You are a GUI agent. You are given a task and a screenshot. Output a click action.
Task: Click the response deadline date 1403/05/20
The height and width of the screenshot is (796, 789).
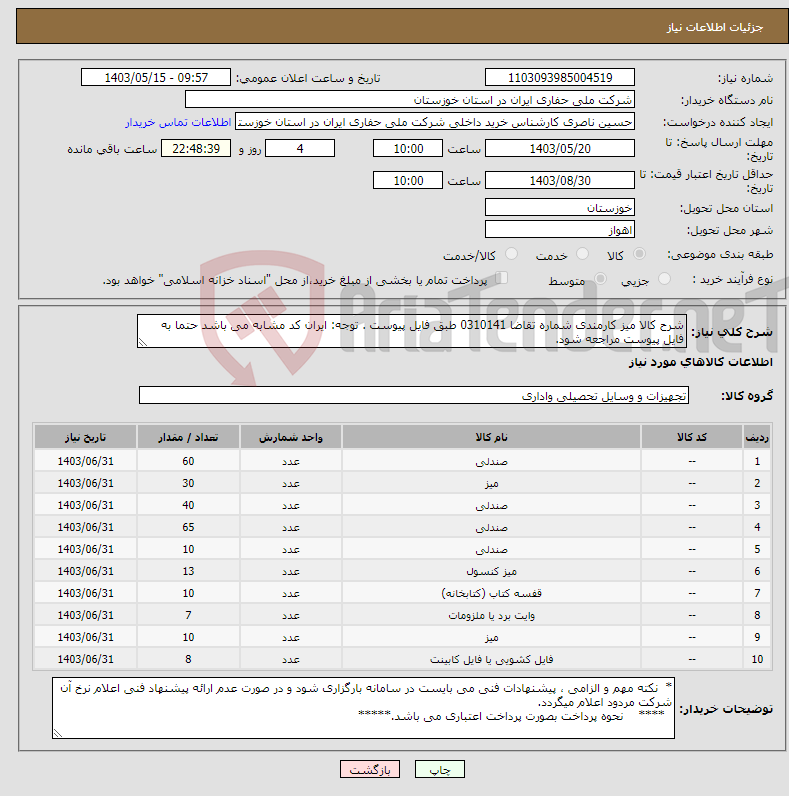pyautogui.click(x=560, y=148)
